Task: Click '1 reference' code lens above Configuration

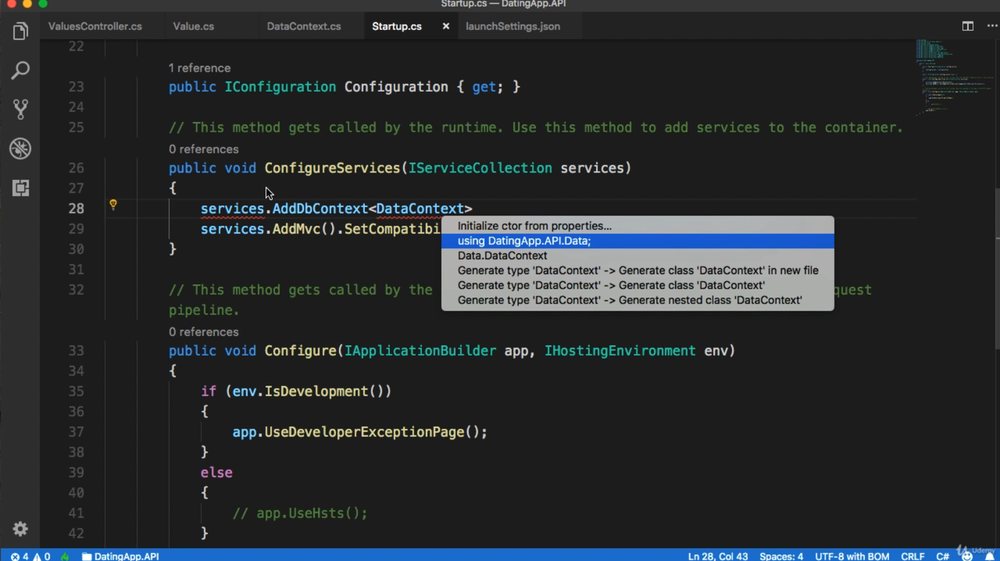Action: (x=199, y=68)
